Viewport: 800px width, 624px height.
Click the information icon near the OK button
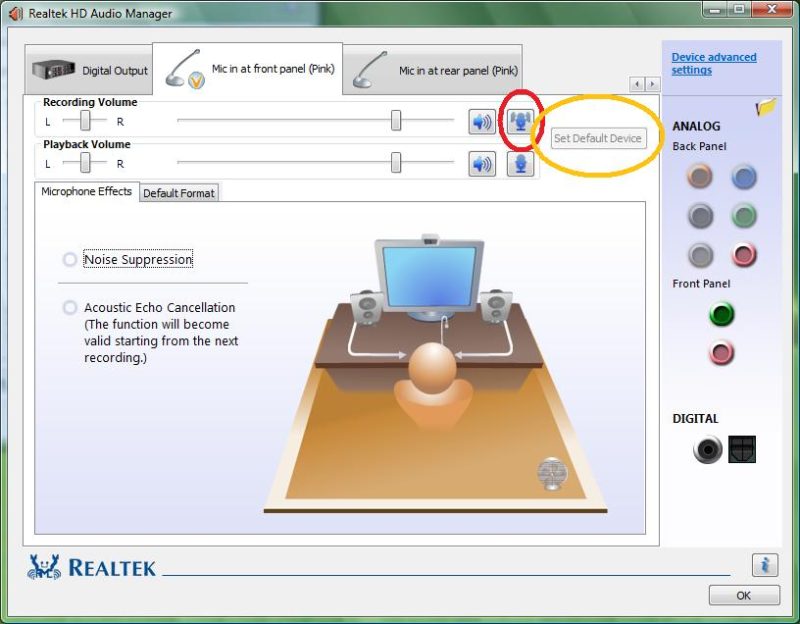(764, 565)
